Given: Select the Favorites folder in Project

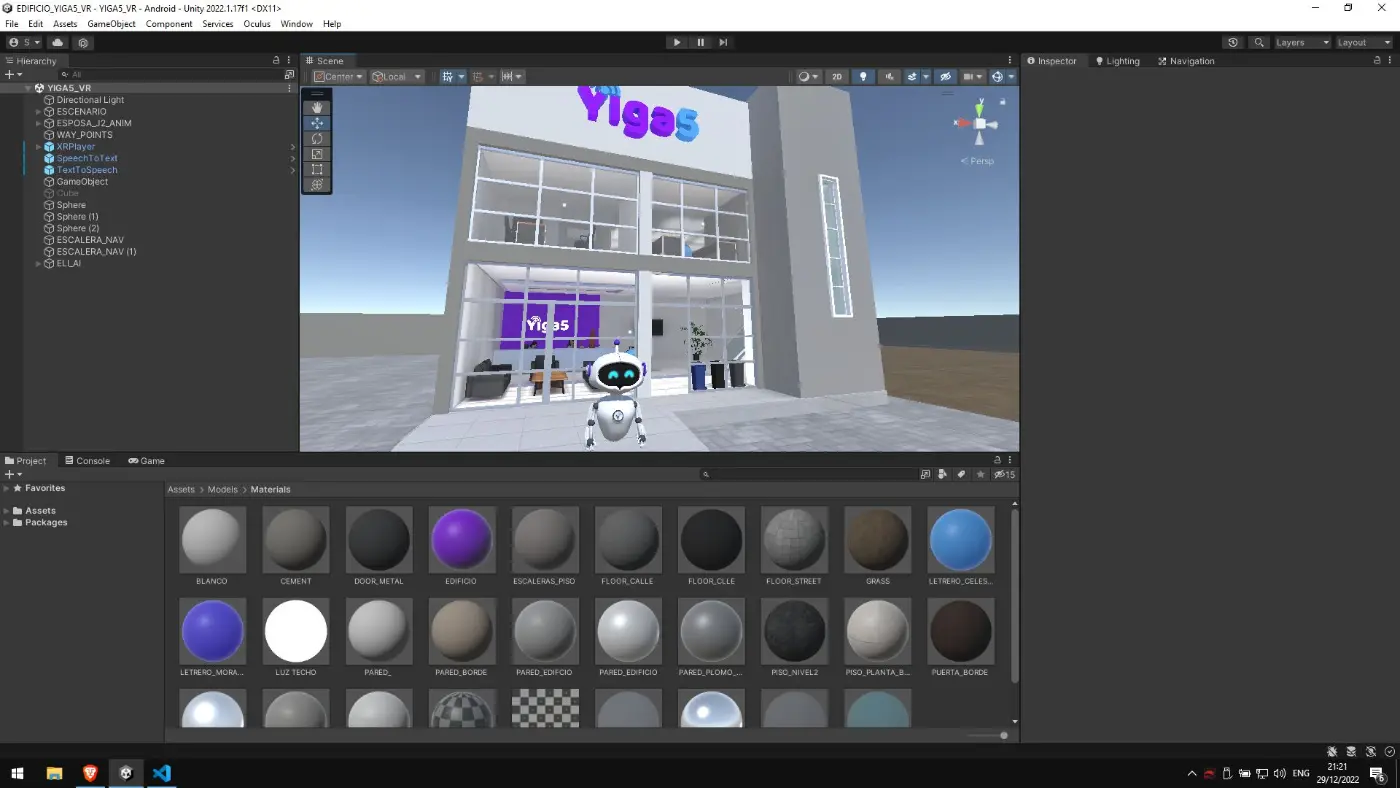Looking at the screenshot, I should coord(45,488).
